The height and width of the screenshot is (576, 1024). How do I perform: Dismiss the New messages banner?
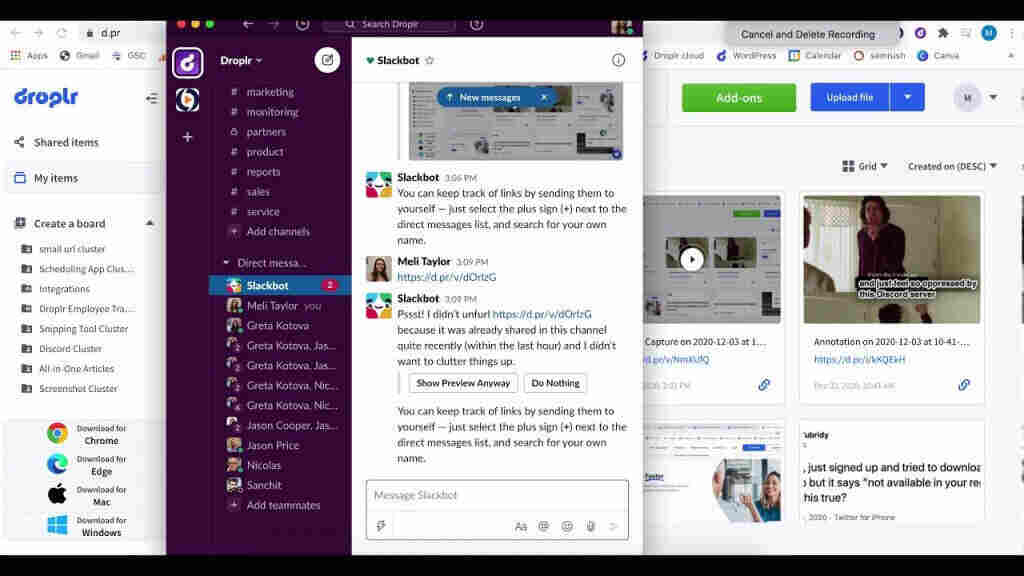(544, 97)
